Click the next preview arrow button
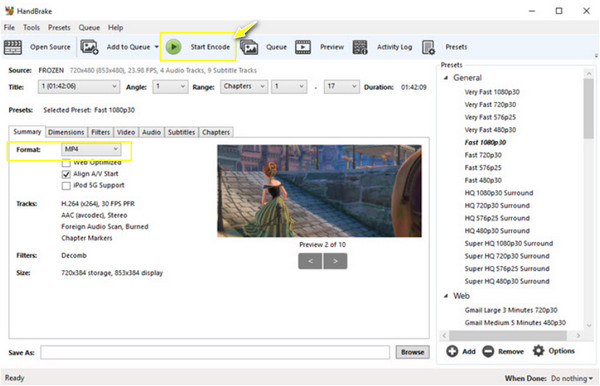Screen dimensions: 600x386 (335, 261)
